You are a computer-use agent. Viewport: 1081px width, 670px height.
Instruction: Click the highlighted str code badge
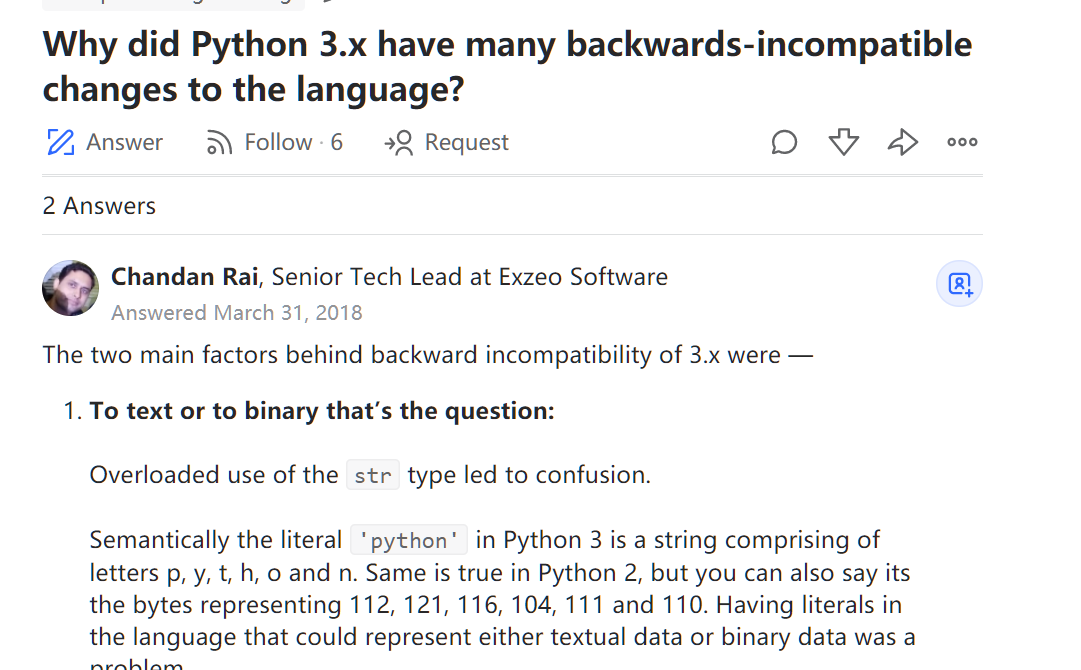point(372,475)
